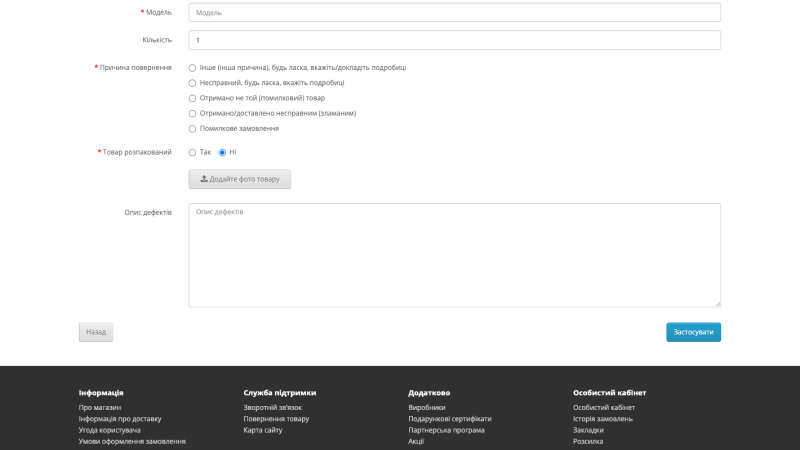Submit form with Застосувати button

coord(693,332)
